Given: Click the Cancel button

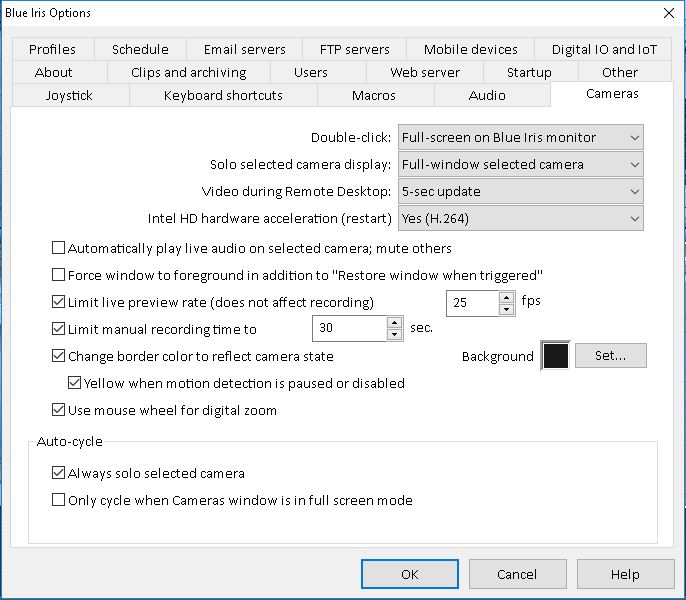Looking at the screenshot, I should pos(518,574).
